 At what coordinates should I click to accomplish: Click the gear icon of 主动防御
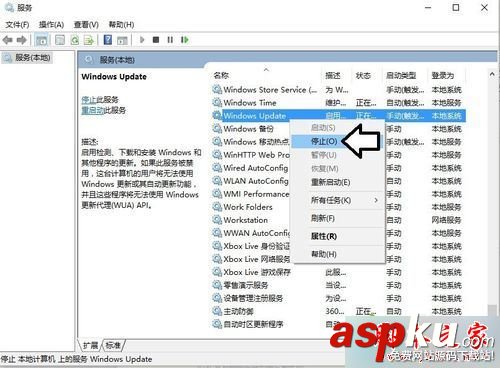[217, 311]
